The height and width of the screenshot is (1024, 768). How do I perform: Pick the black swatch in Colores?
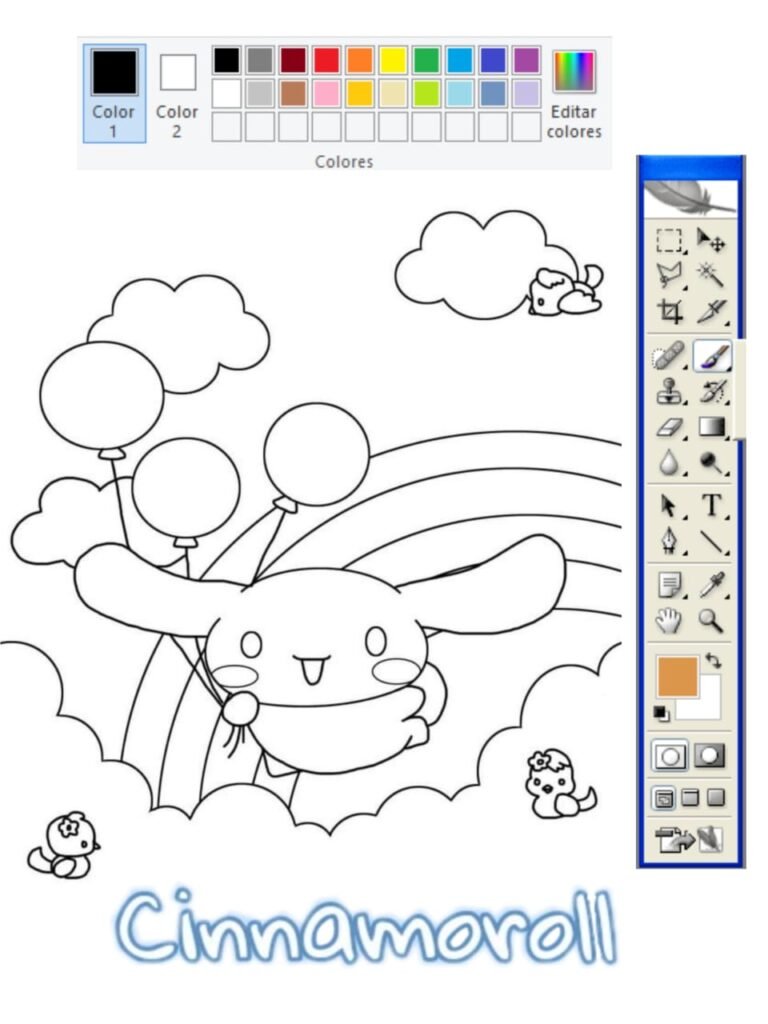(x=227, y=60)
